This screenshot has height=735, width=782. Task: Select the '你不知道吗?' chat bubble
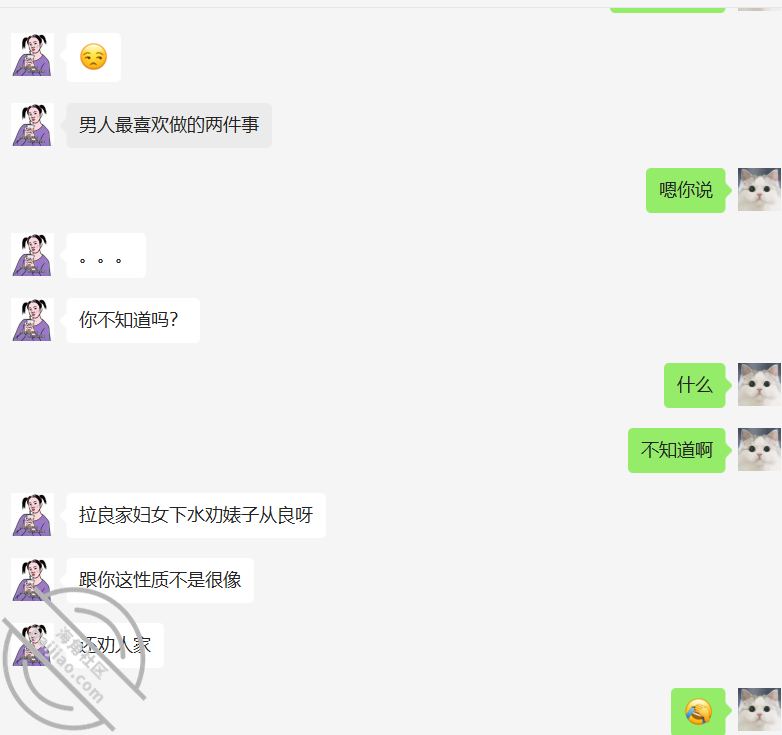pos(133,320)
